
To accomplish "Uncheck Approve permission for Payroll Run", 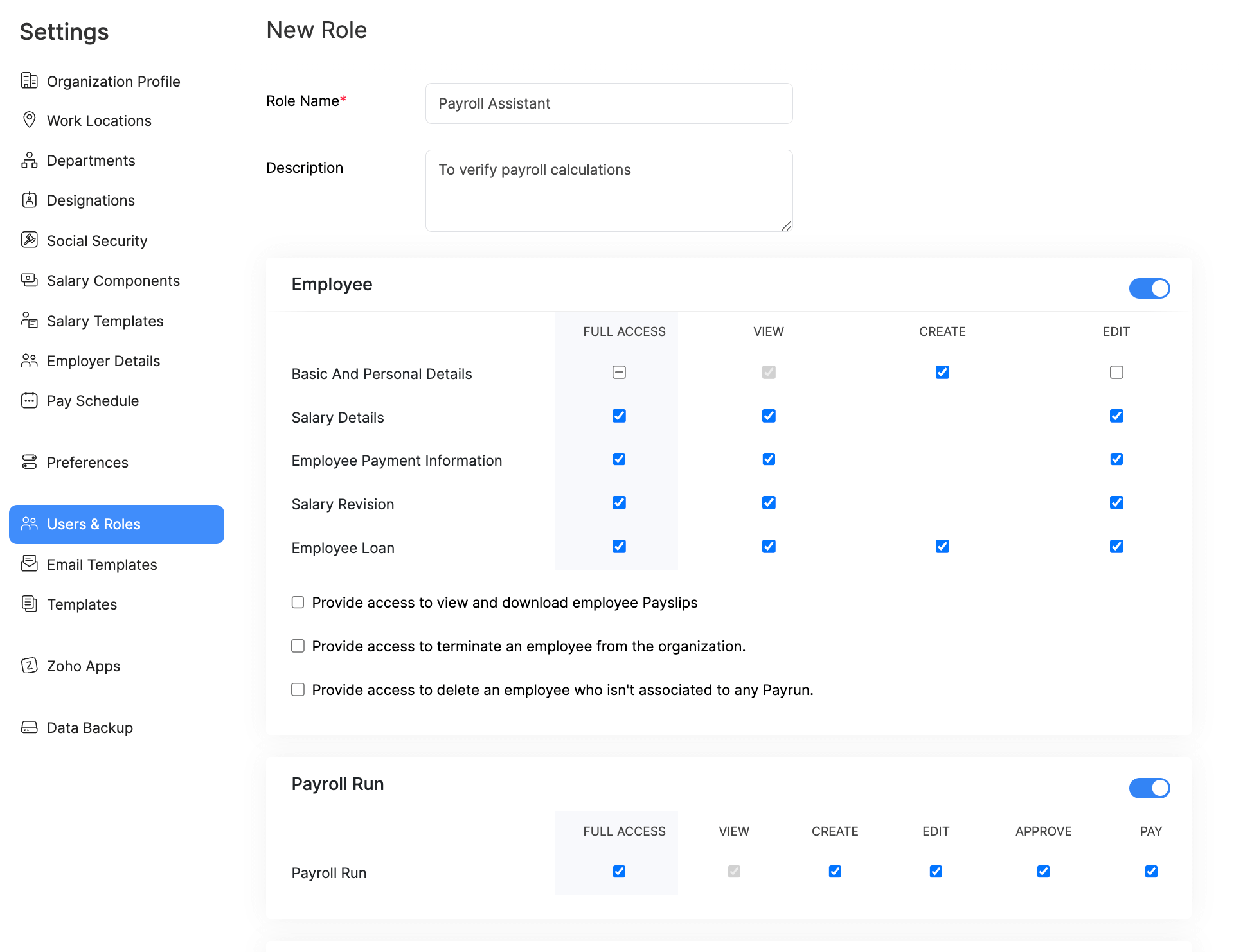I will 1043,871.
